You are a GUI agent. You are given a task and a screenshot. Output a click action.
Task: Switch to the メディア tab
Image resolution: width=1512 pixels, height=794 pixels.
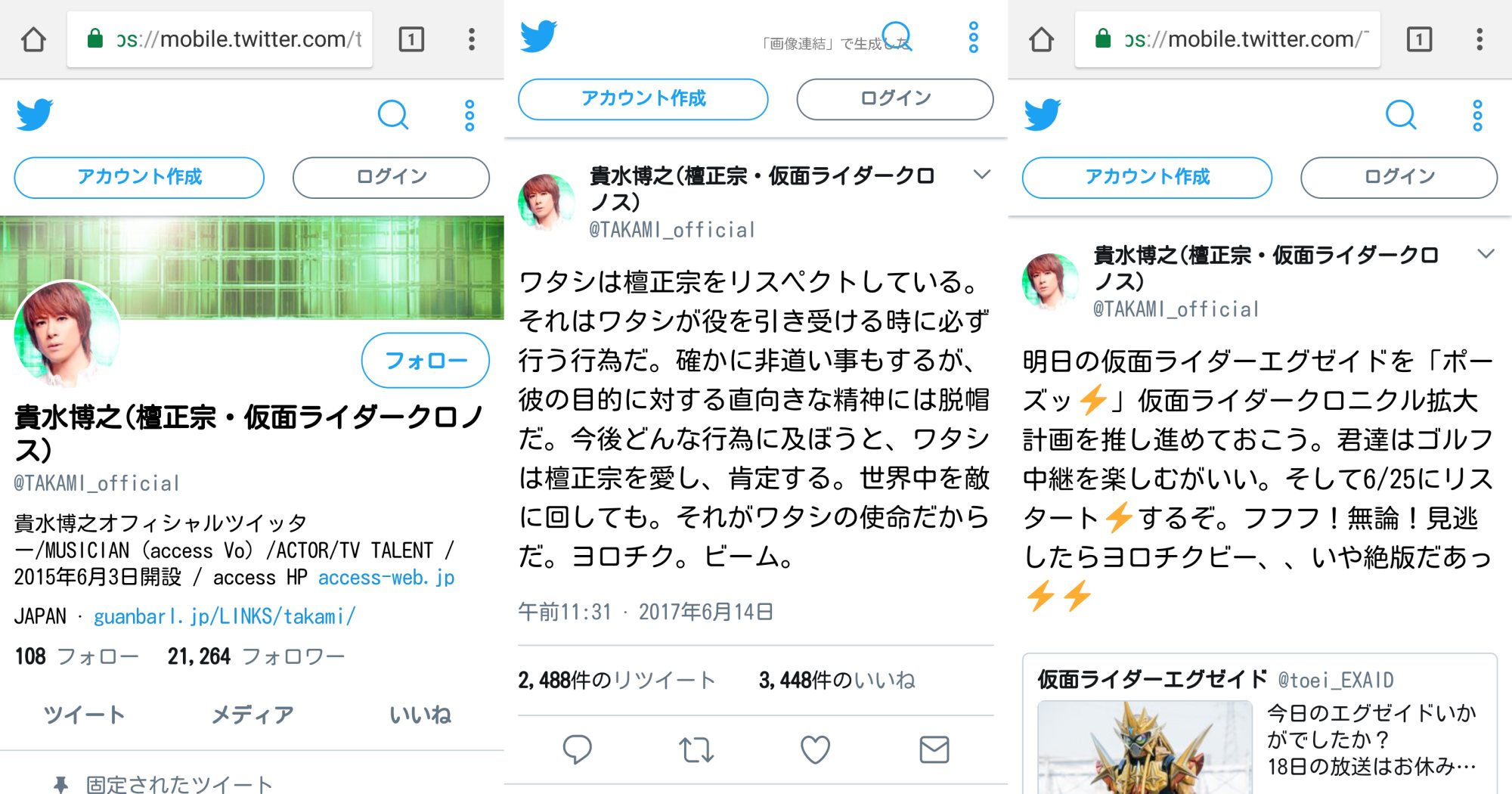tap(252, 715)
